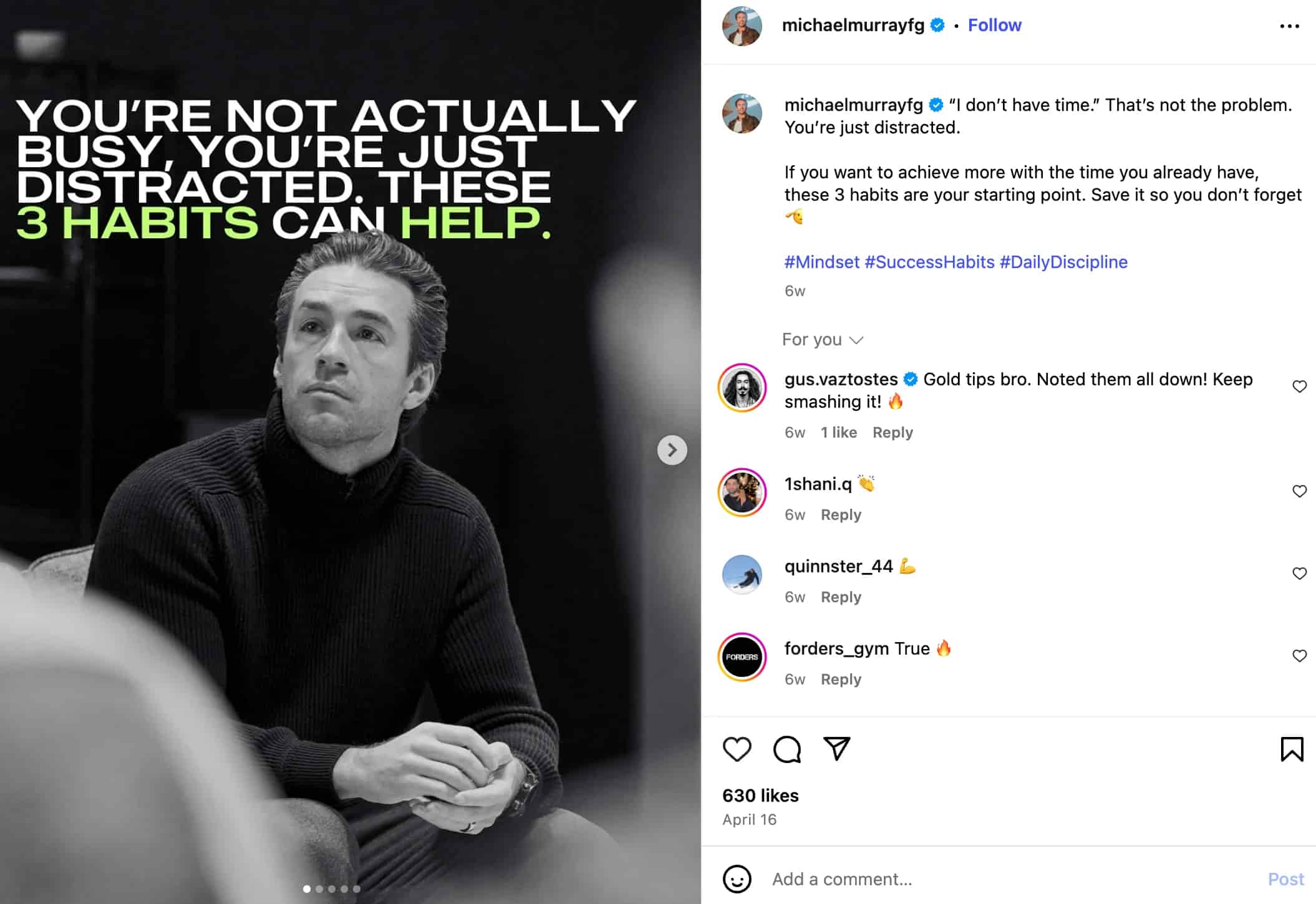Open the #DailyDiscipline hashtag

(x=1063, y=262)
